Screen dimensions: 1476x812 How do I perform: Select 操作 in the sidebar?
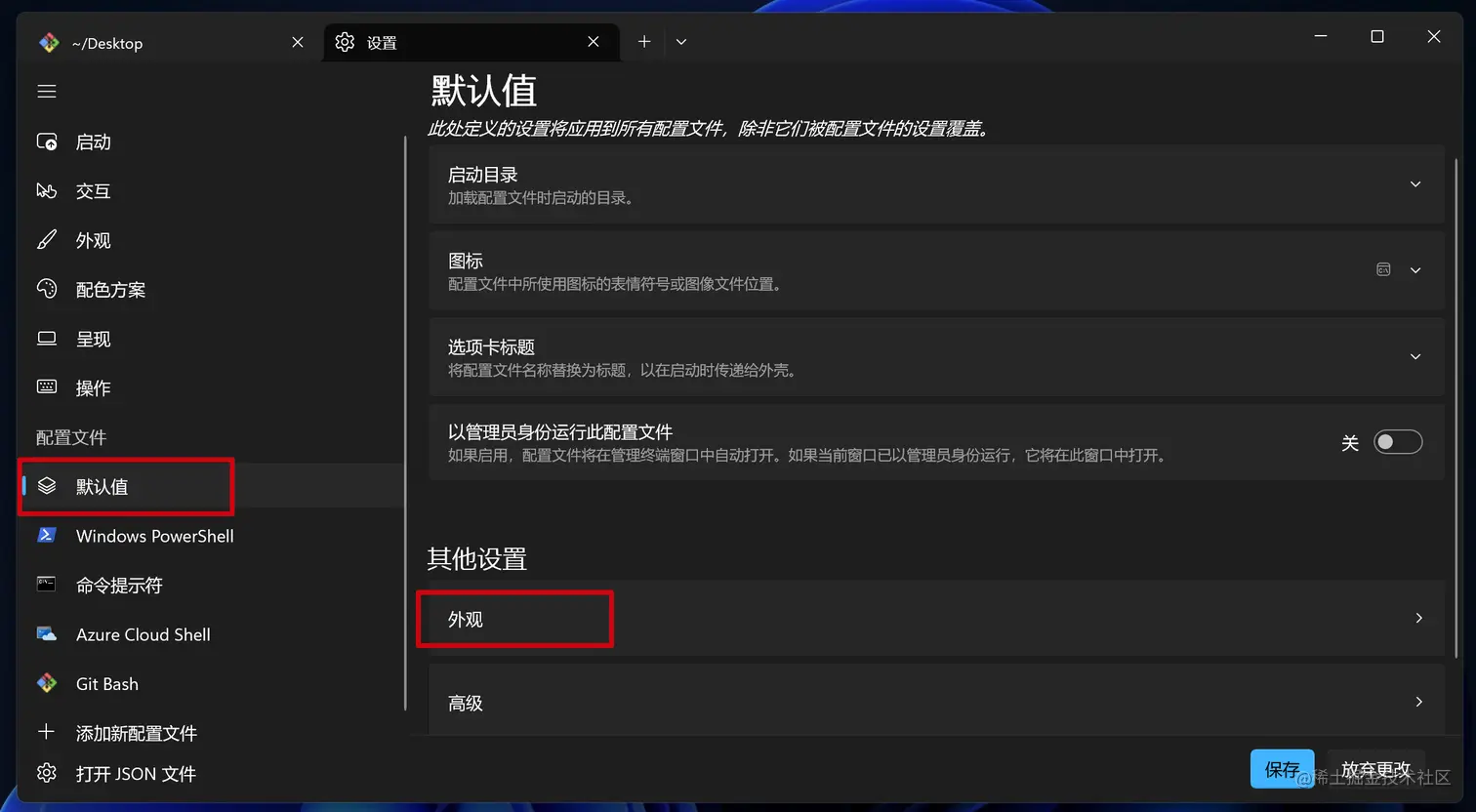coord(210,387)
